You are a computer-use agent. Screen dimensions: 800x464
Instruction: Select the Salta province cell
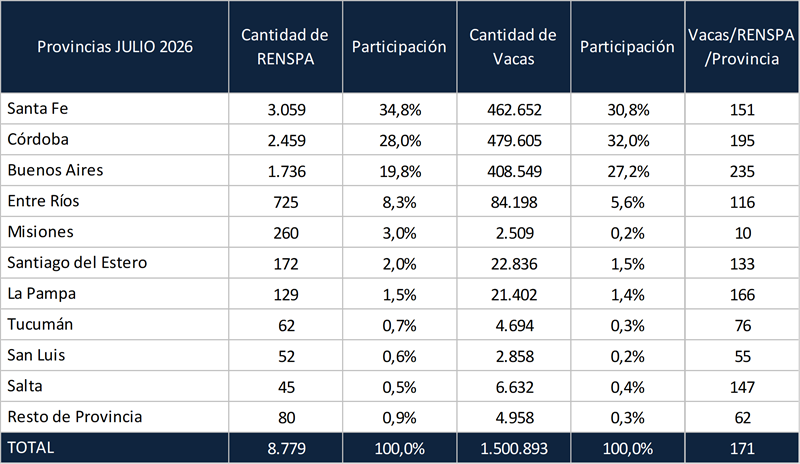(x=115, y=386)
